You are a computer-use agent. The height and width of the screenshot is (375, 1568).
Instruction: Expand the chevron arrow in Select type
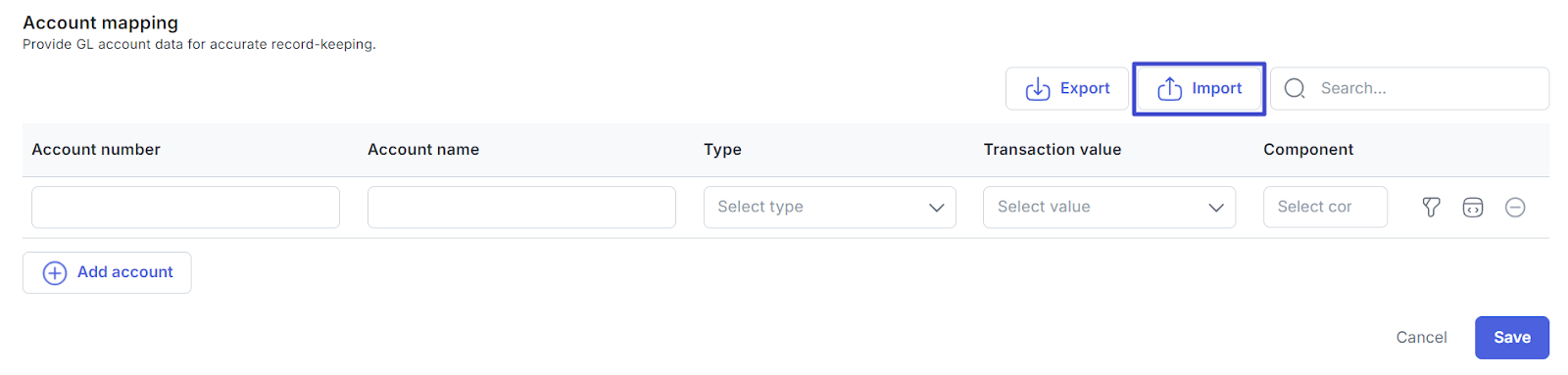tap(936, 208)
